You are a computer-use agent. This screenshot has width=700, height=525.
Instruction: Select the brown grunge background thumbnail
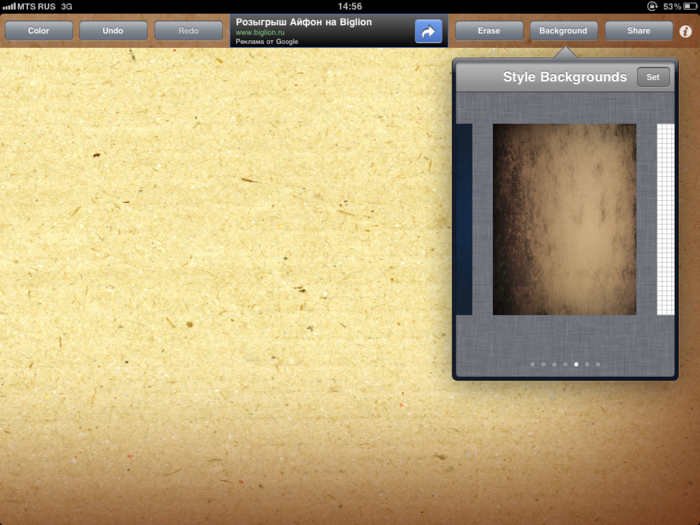(564, 219)
